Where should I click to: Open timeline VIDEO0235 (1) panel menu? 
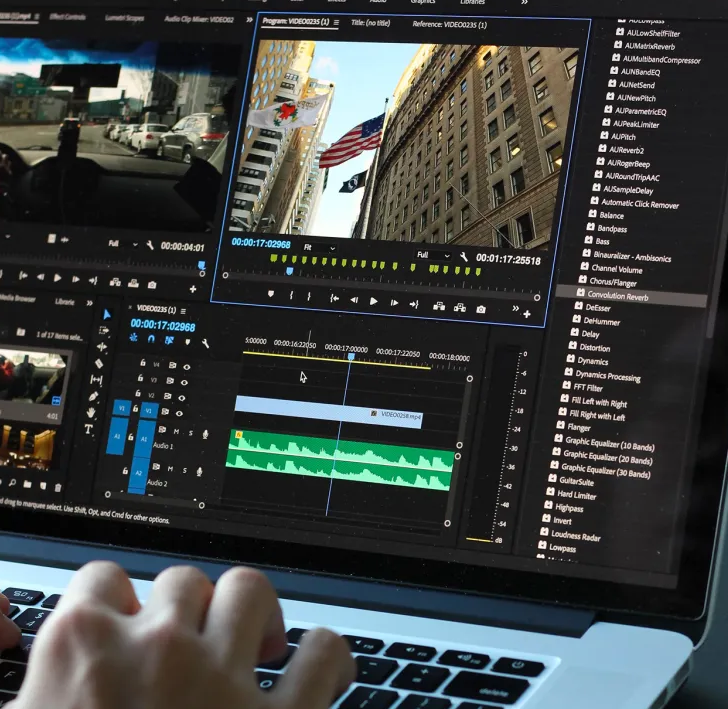coord(183,311)
